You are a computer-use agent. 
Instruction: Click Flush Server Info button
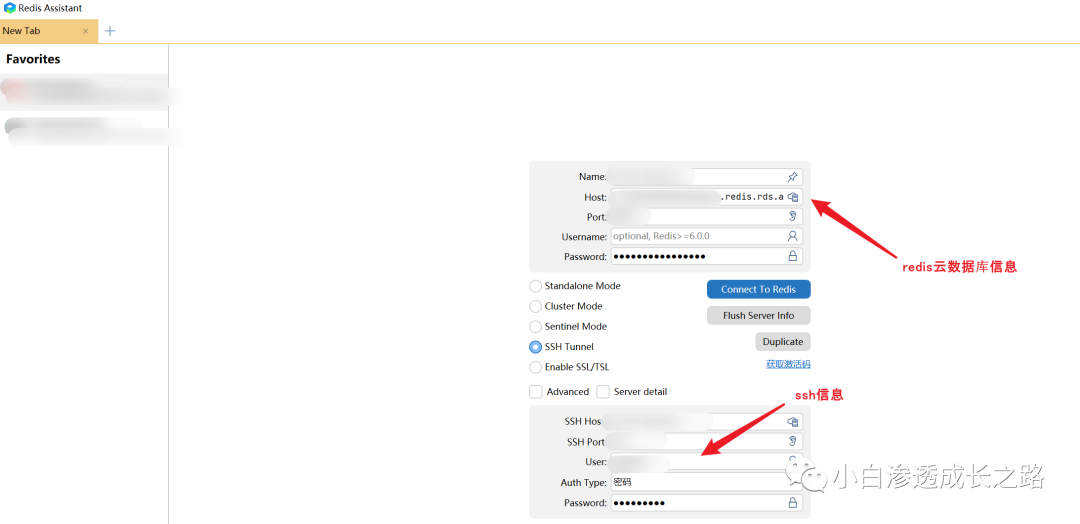click(758, 315)
